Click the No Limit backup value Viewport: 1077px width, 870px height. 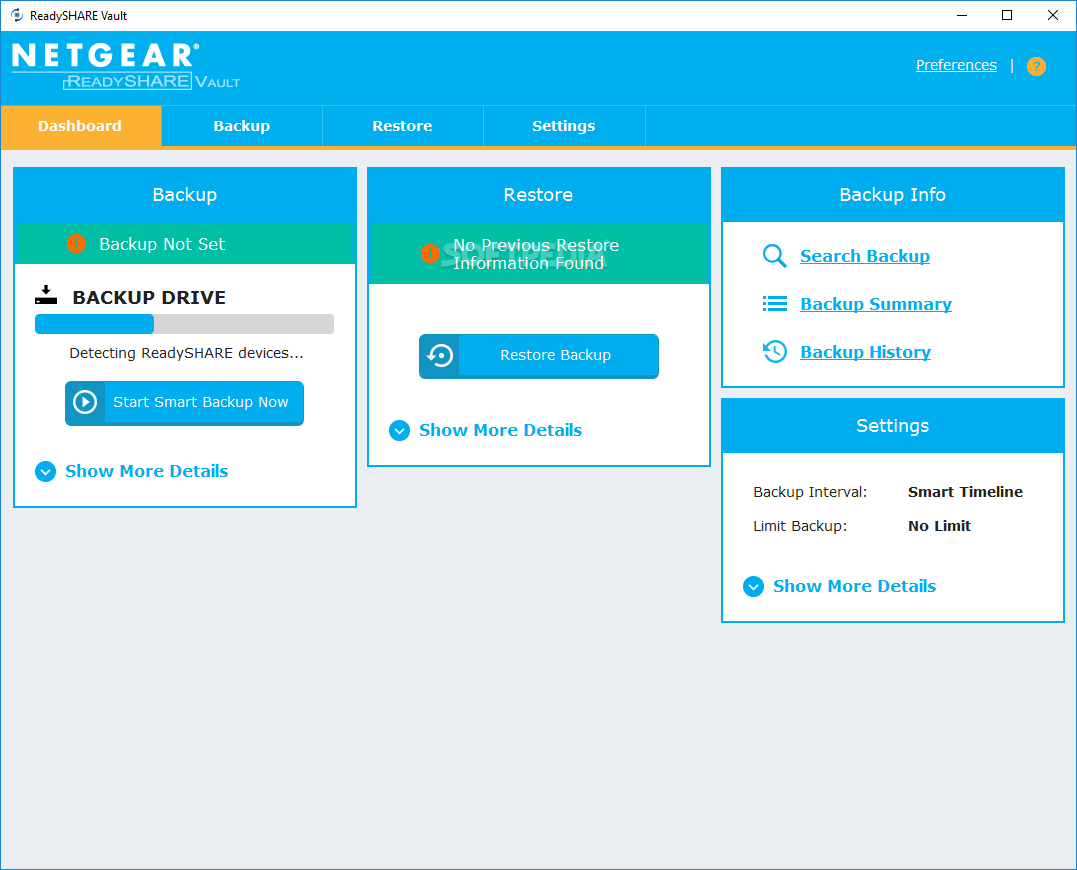[939, 526]
